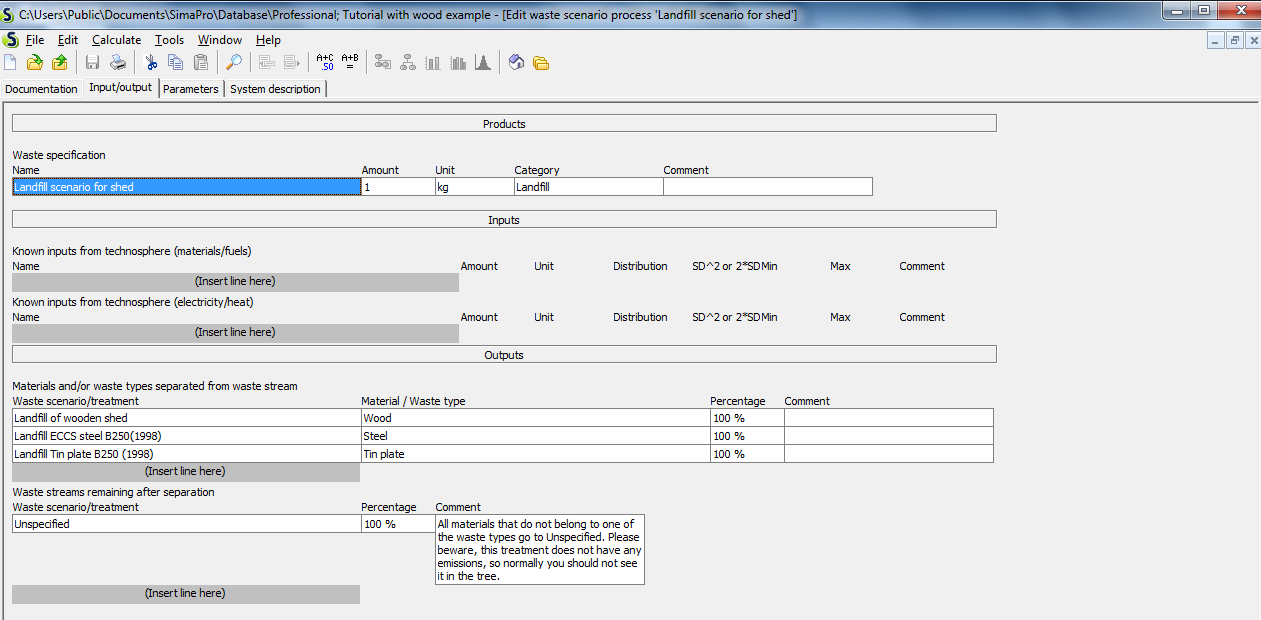1261x620 pixels.
Task: Insert line under electricity/heat inputs
Action: click(235, 333)
